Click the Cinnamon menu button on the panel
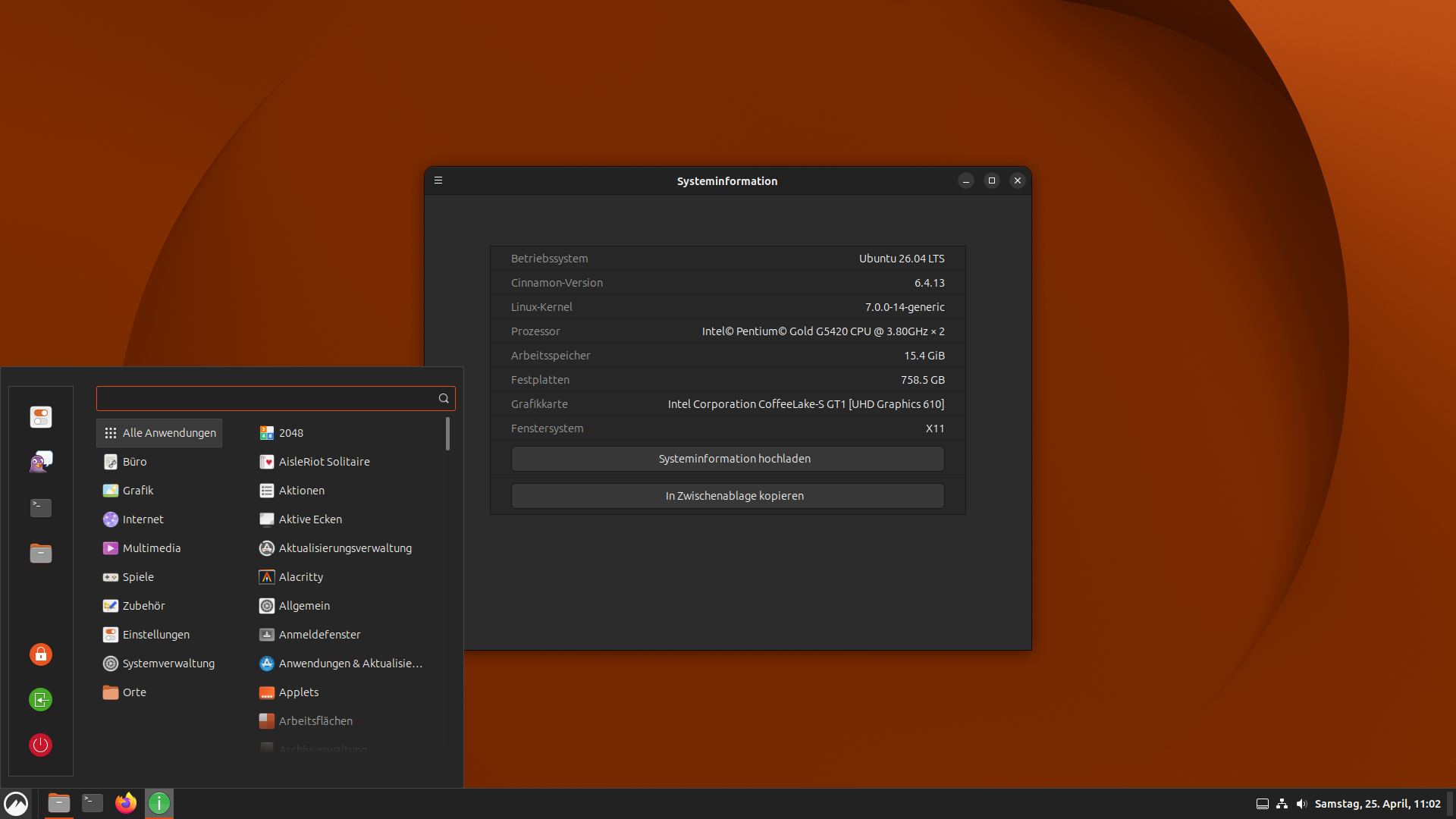The height and width of the screenshot is (819, 1456). tap(16, 804)
